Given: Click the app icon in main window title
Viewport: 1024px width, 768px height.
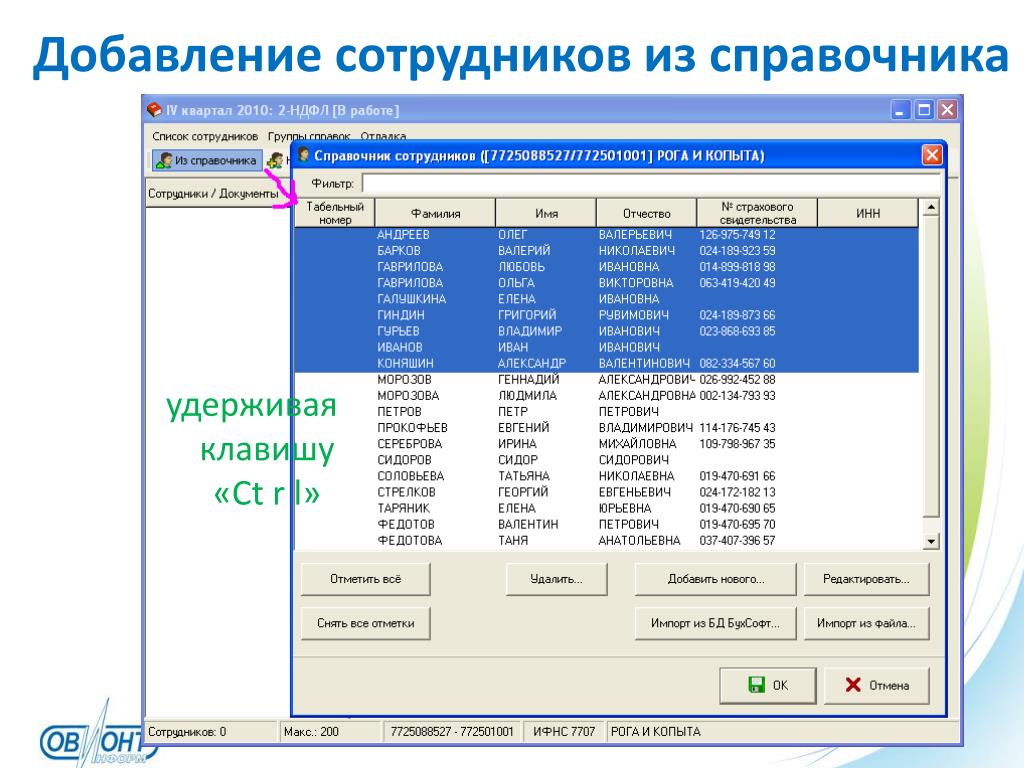Looking at the screenshot, I should point(155,110).
